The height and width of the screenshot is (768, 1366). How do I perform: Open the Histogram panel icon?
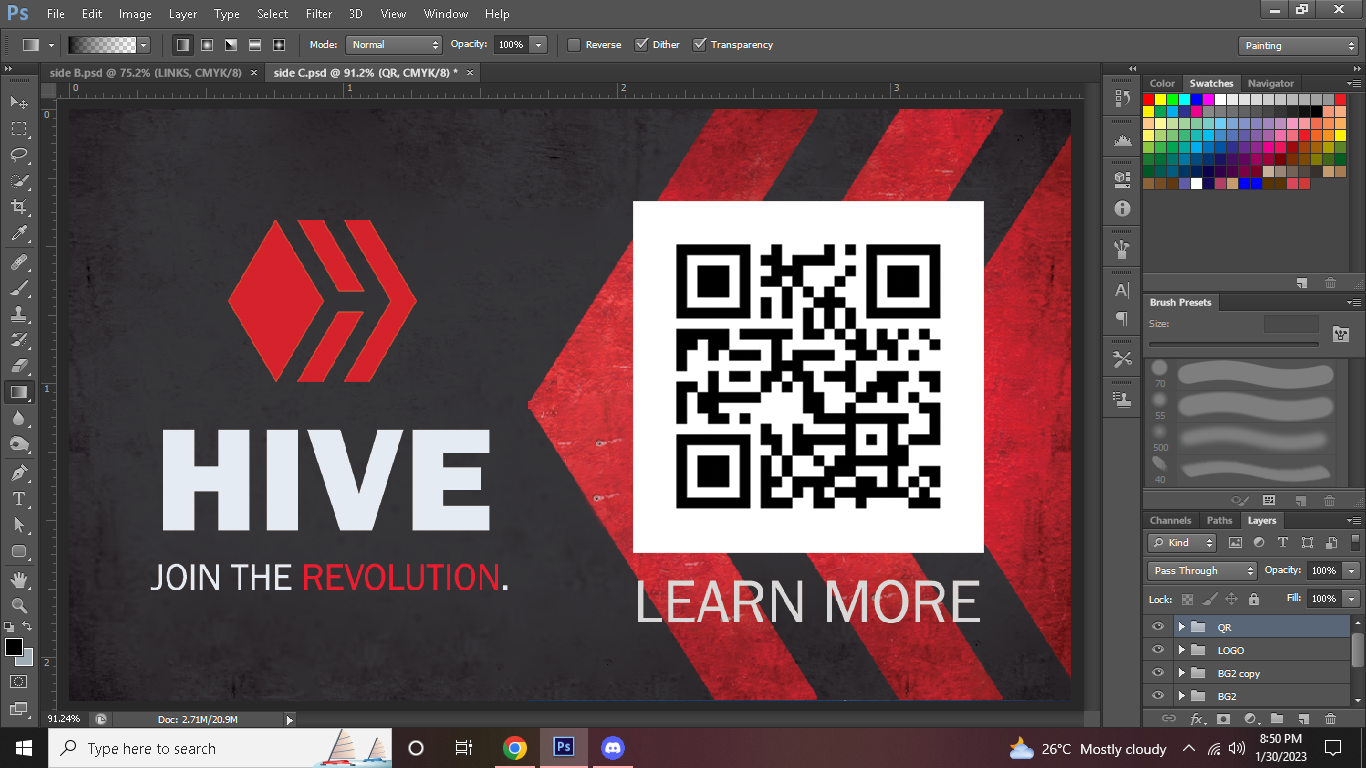coord(1121,140)
